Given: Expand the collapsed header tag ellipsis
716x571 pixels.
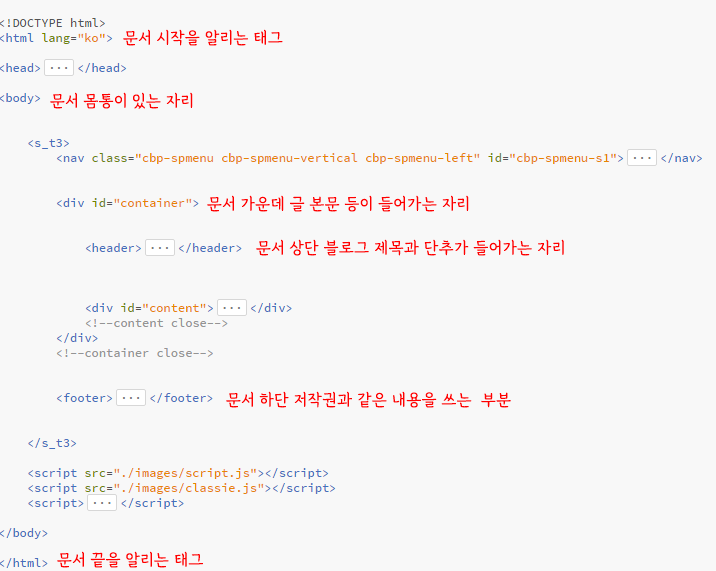Looking at the screenshot, I should (160, 248).
